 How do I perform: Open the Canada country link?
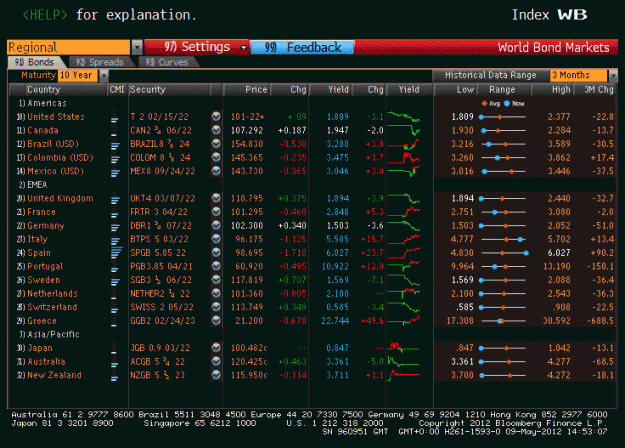(x=43, y=130)
